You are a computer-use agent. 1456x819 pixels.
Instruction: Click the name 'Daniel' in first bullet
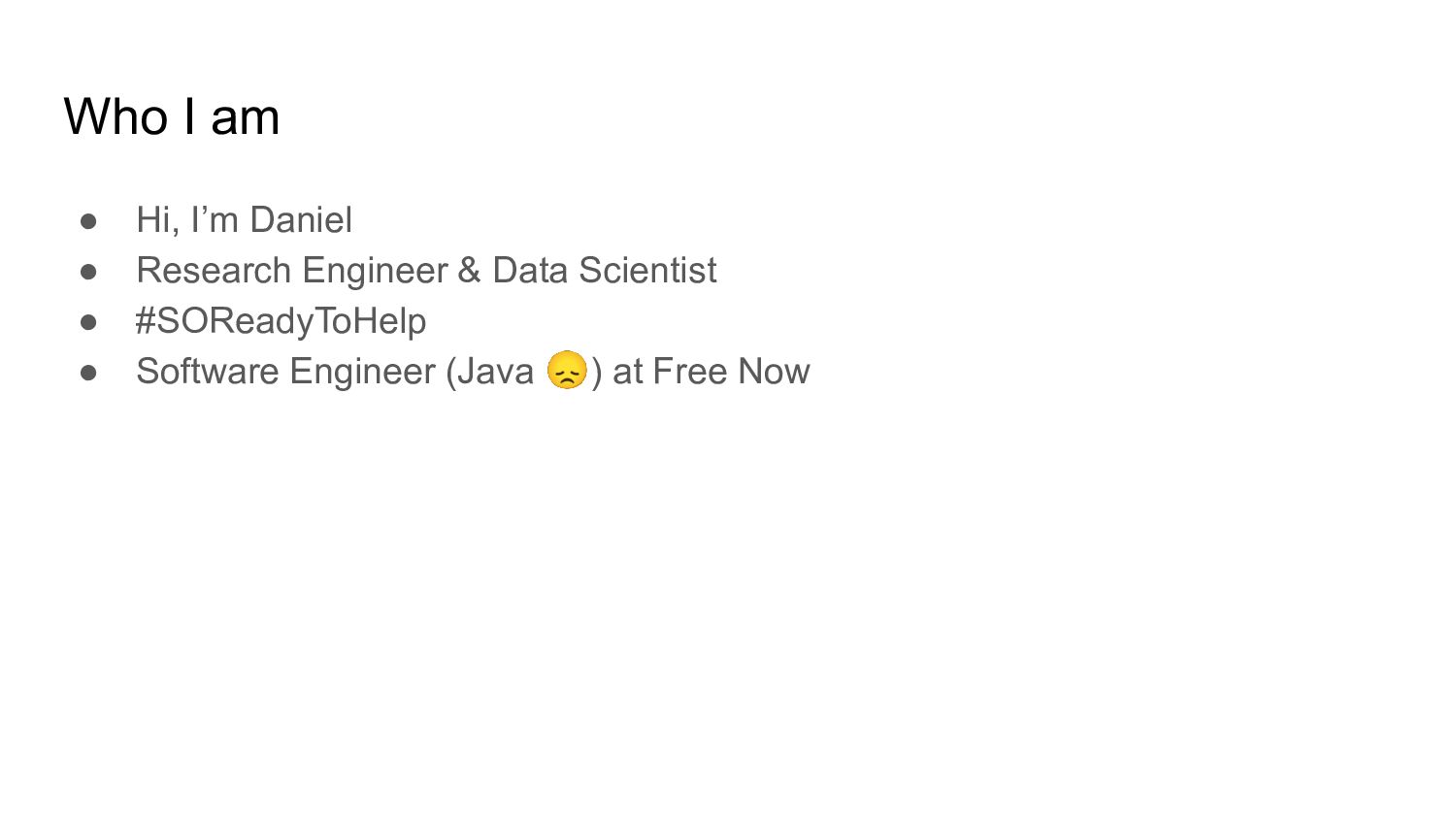click(301, 219)
